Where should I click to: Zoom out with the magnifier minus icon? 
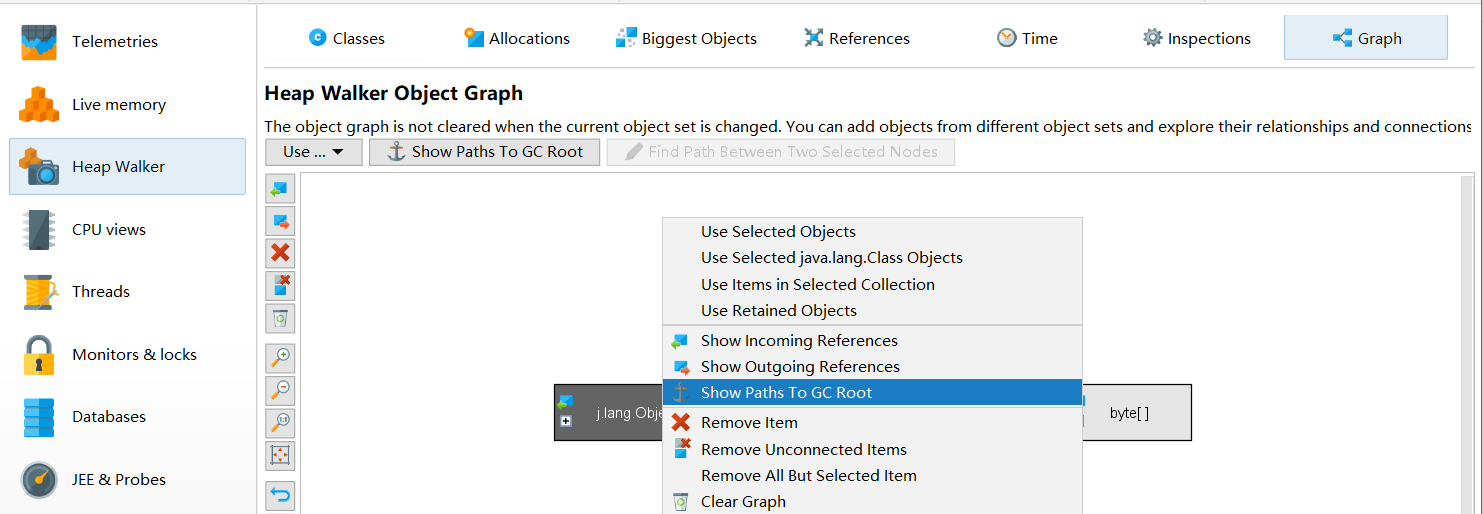[280, 391]
